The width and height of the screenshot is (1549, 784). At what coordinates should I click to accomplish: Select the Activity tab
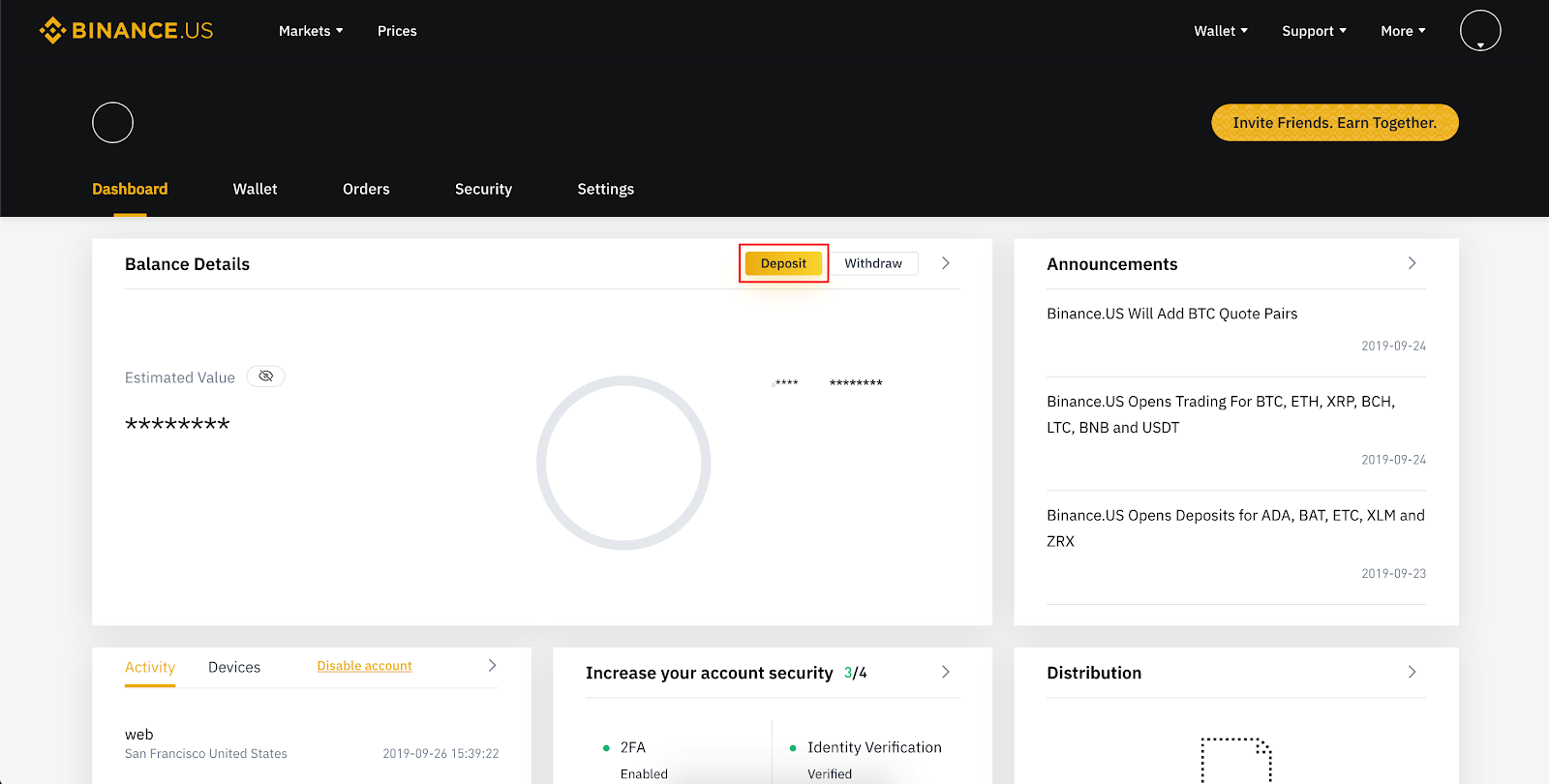(x=150, y=667)
